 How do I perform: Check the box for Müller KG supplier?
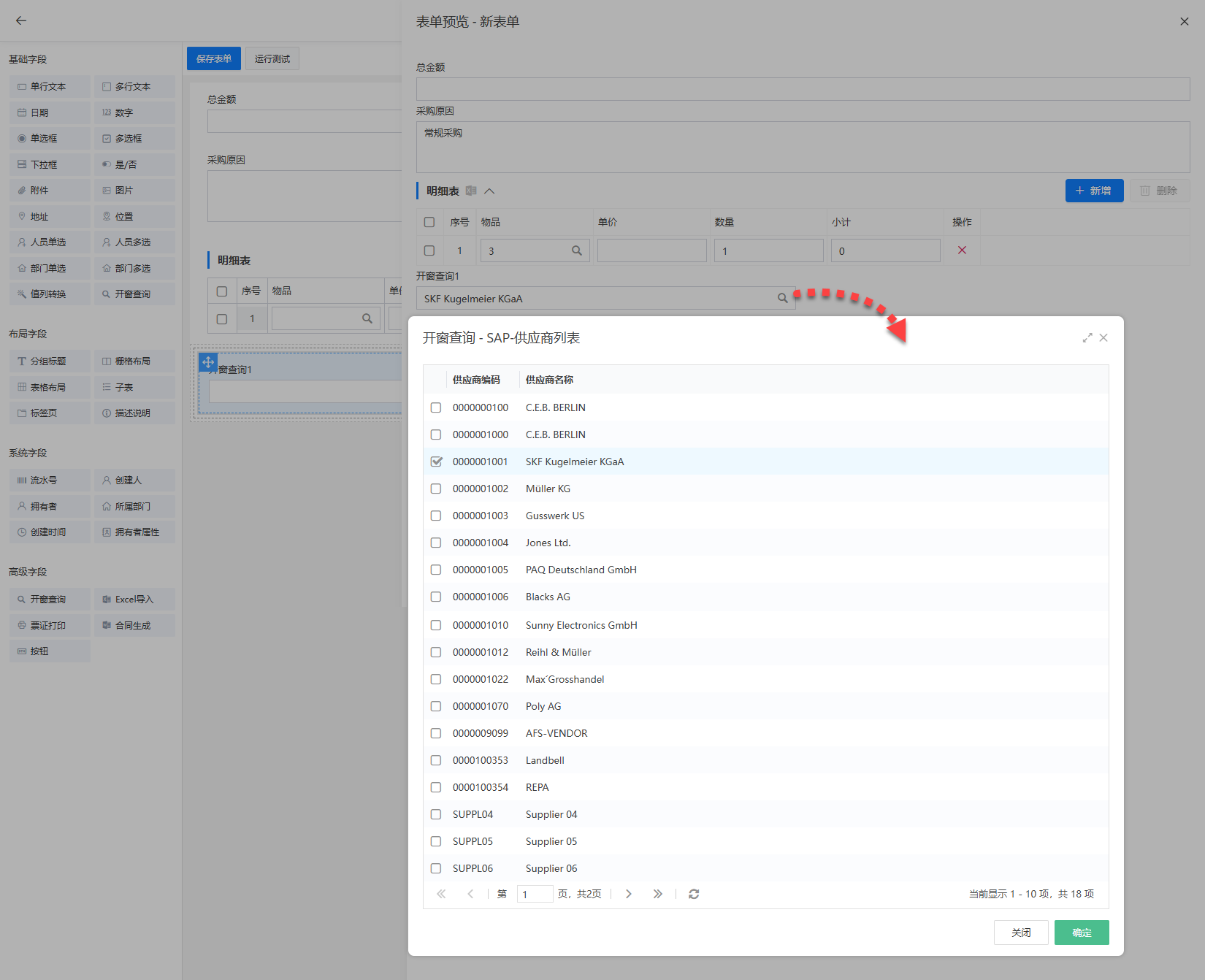(x=436, y=489)
